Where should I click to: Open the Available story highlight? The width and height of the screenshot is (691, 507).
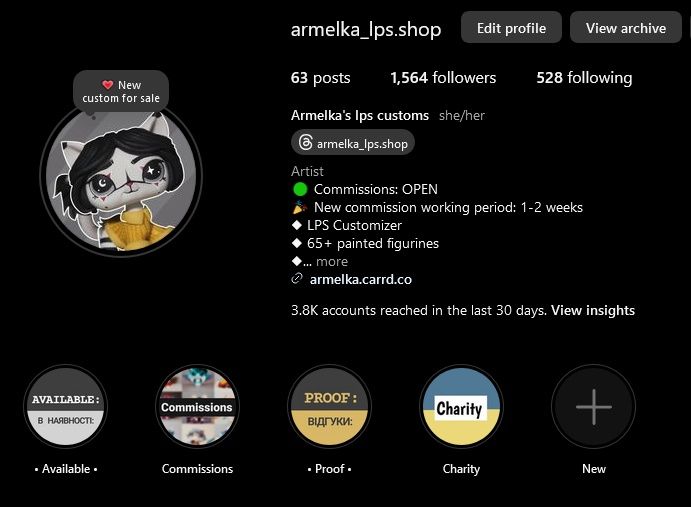click(x=66, y=406)
